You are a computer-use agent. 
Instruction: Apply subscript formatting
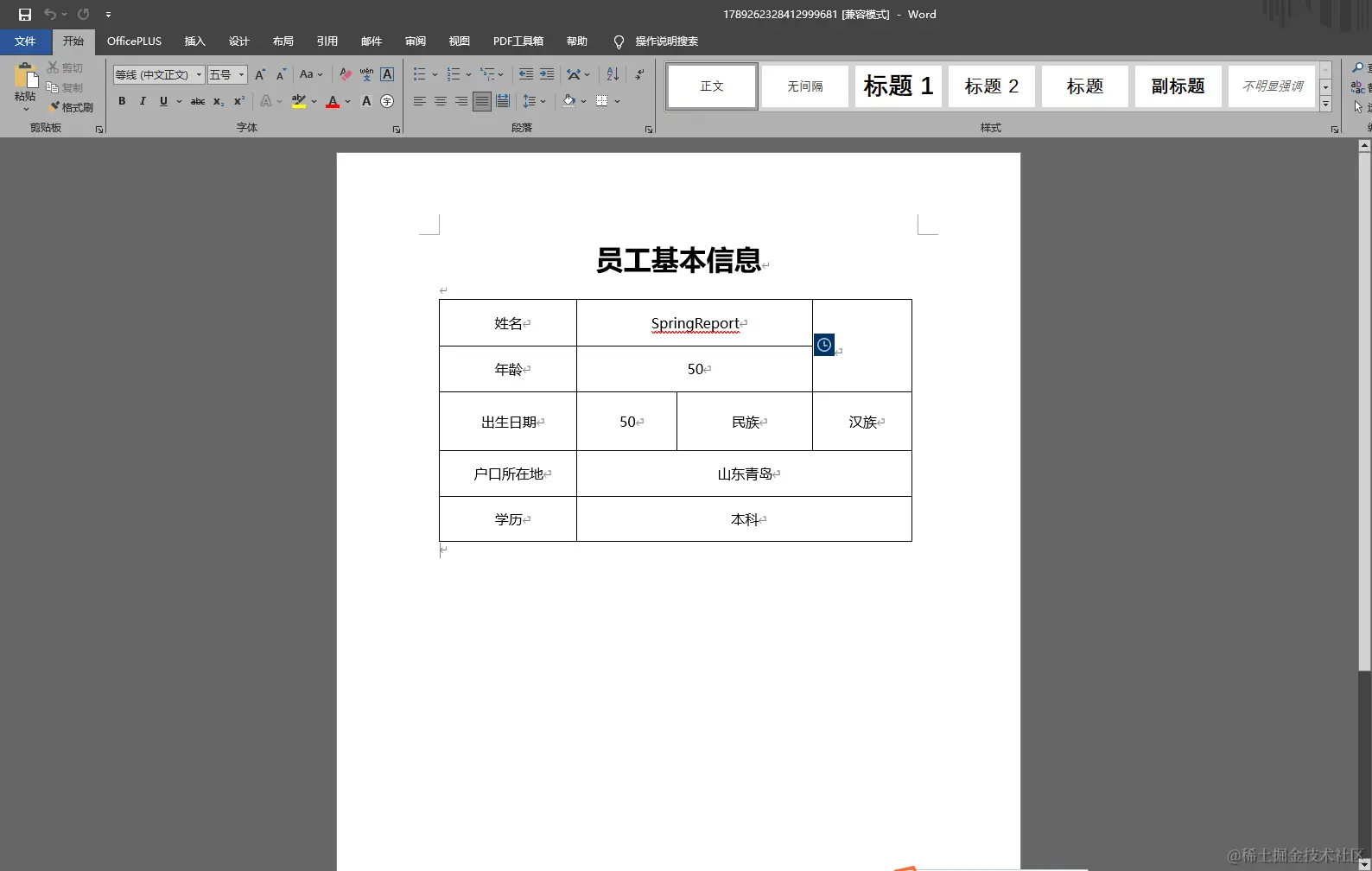(219, 101)
